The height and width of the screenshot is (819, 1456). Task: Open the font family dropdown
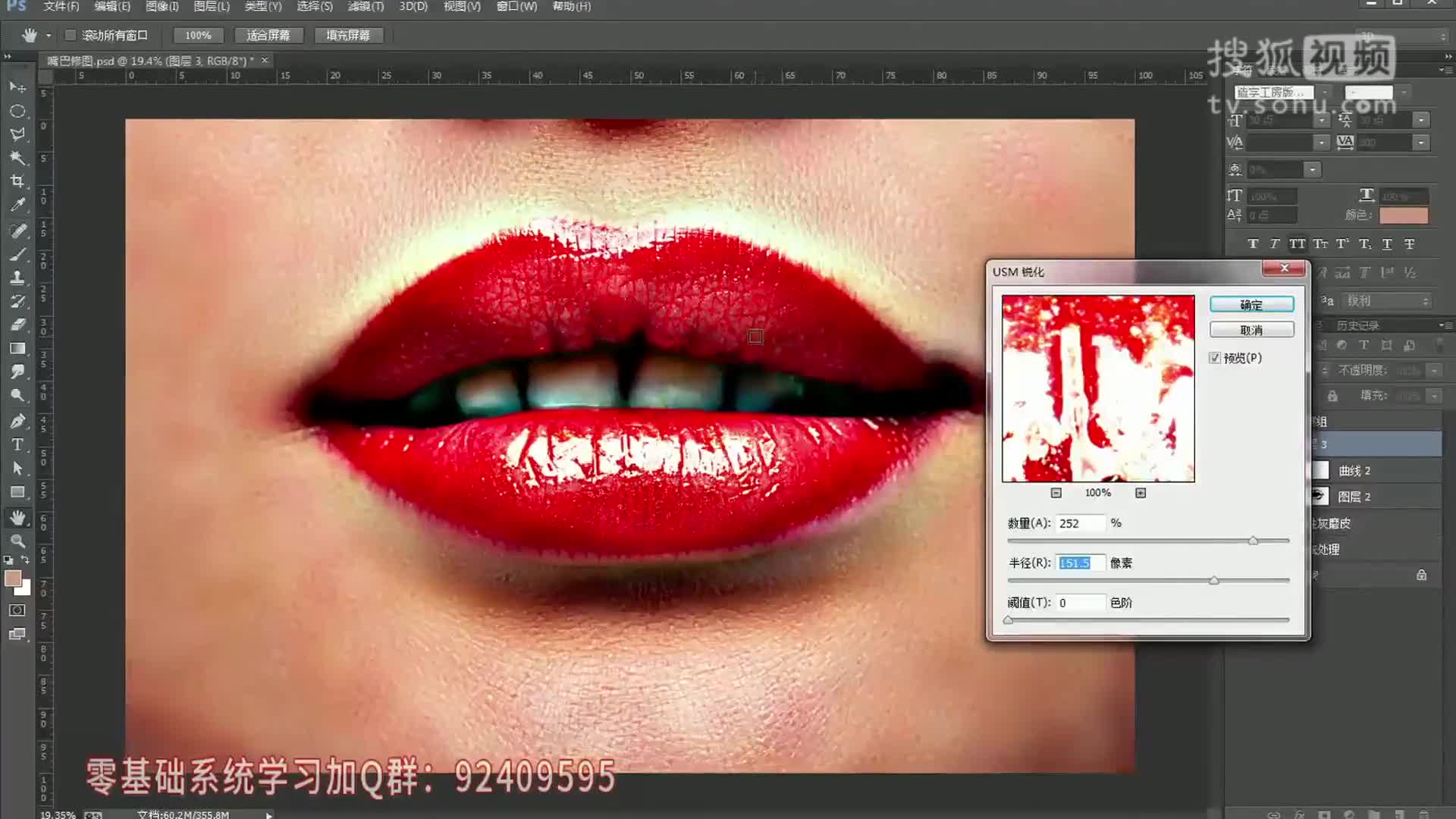click(x=1324, y=93)
